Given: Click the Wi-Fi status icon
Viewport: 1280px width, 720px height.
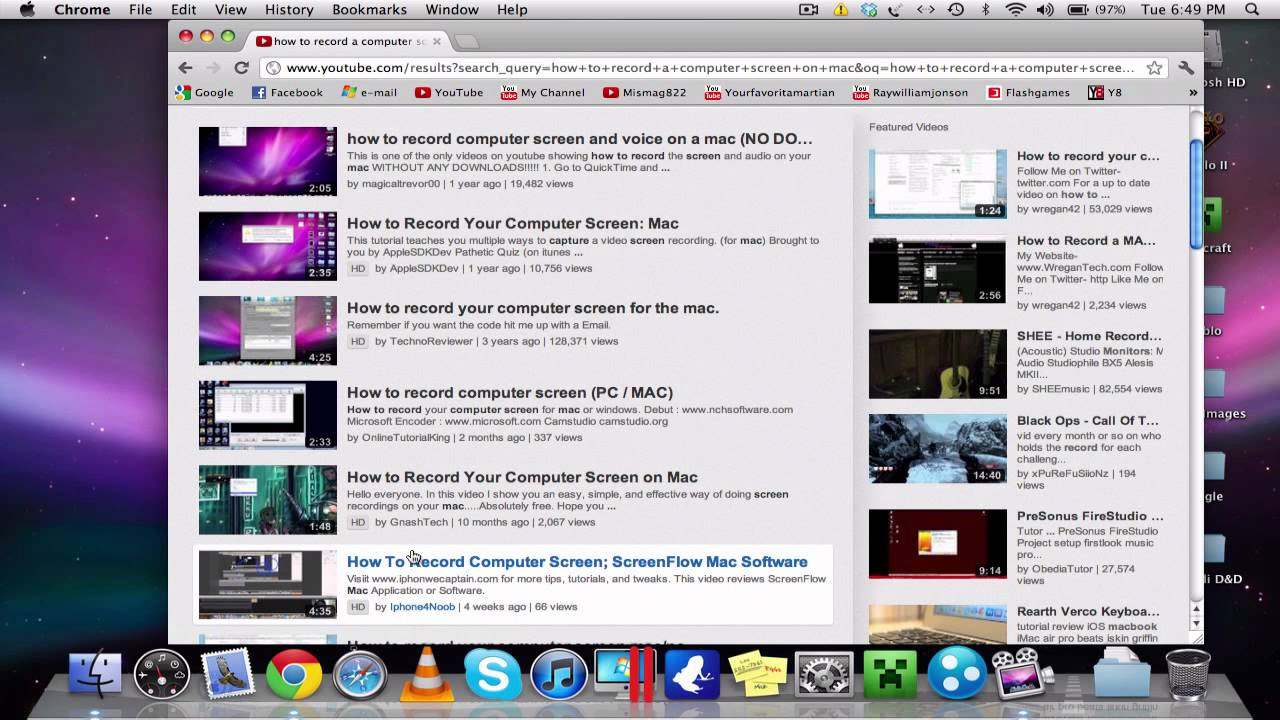Looking at the screenshot, I should pos(1016,10).
